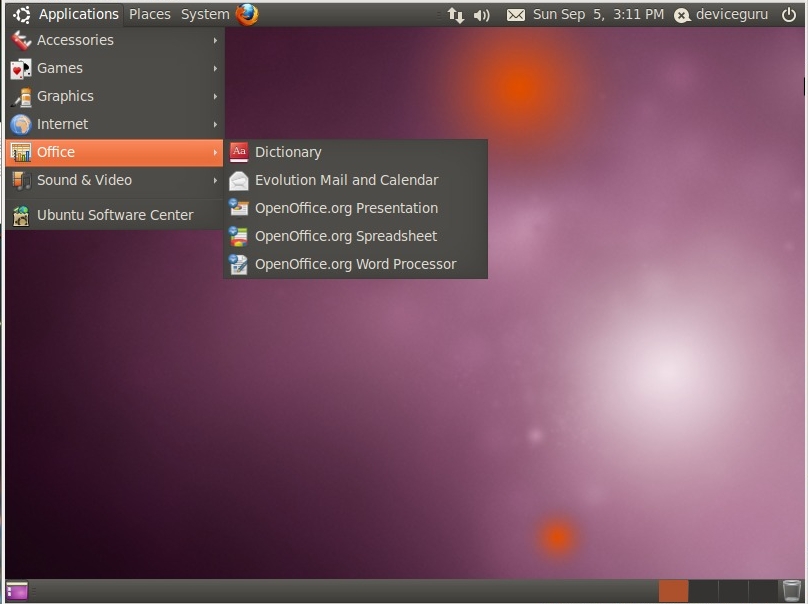Click the OpenOffice.org Word Processor icon

click(239, 264)
